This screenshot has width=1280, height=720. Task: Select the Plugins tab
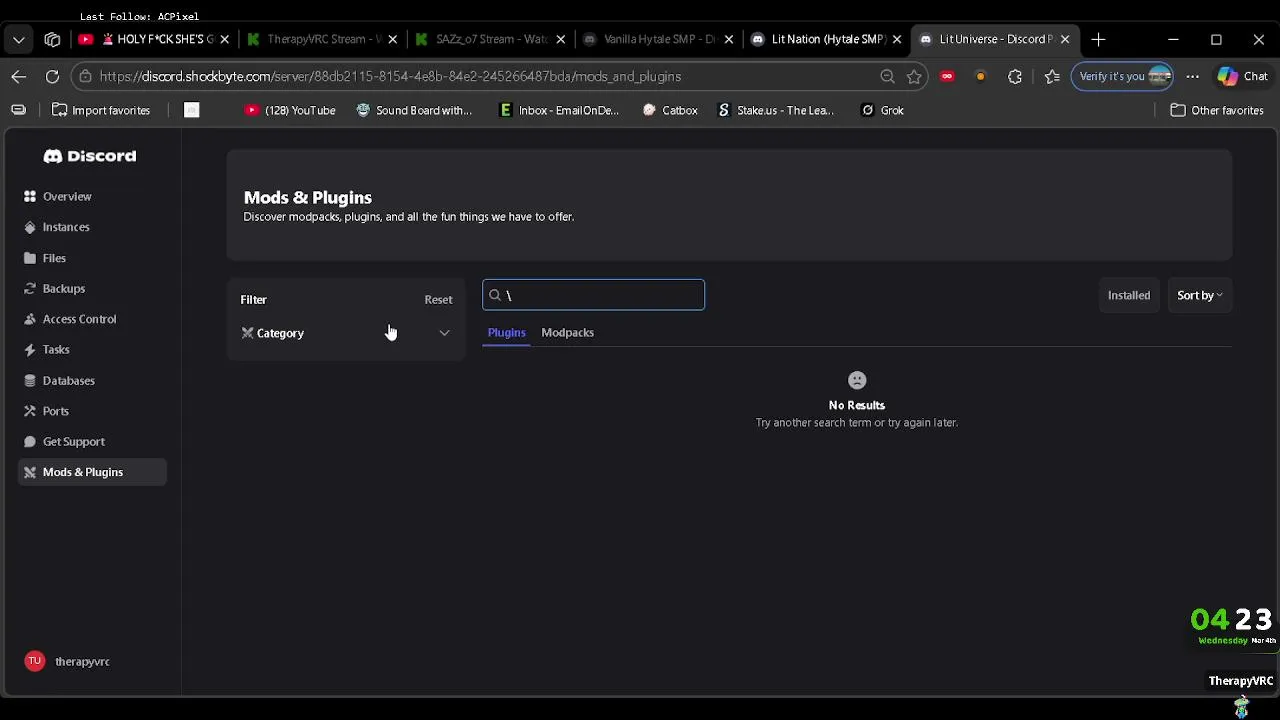(x=506, y=332)
